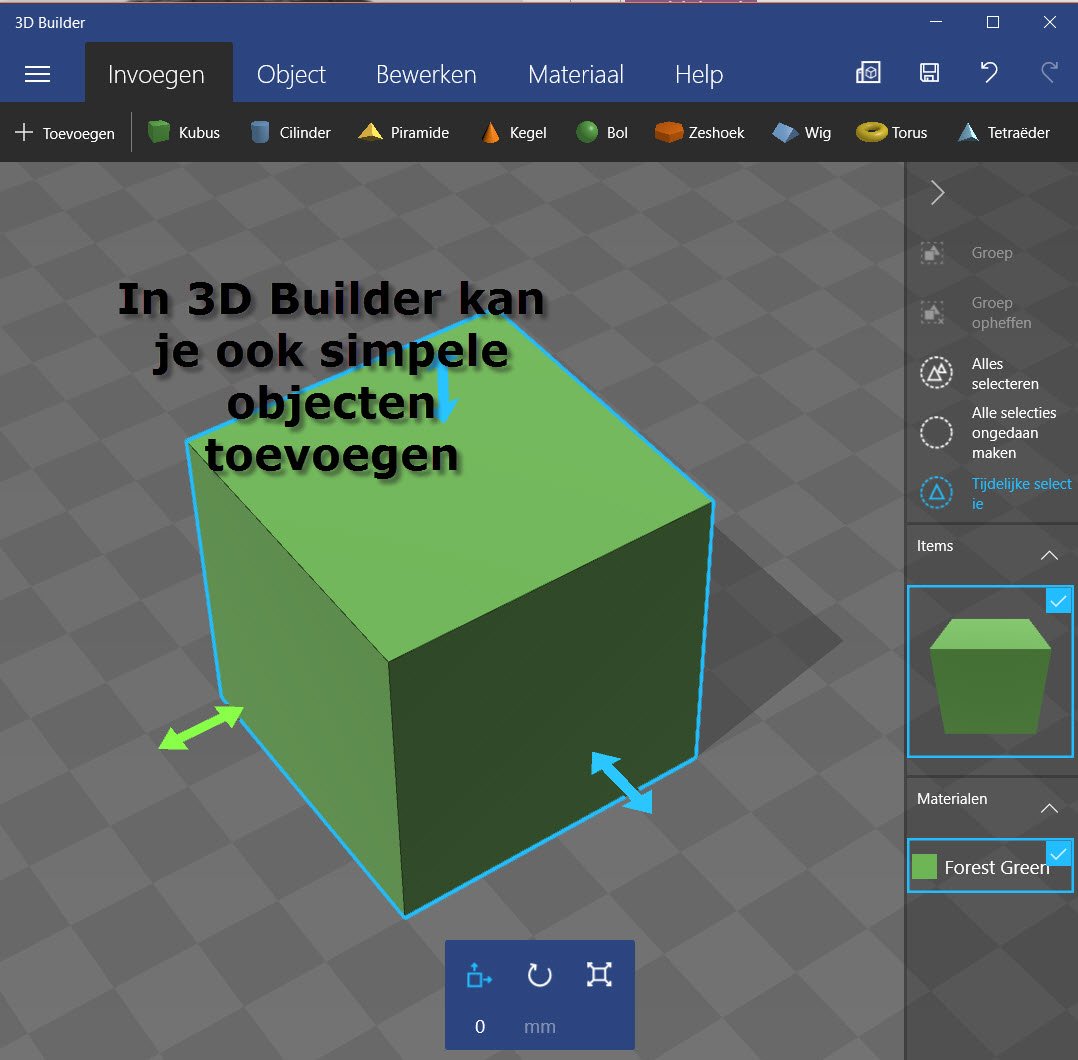
Task: Insert a Zeshoek shape
Action: click(x=699, y=132)
